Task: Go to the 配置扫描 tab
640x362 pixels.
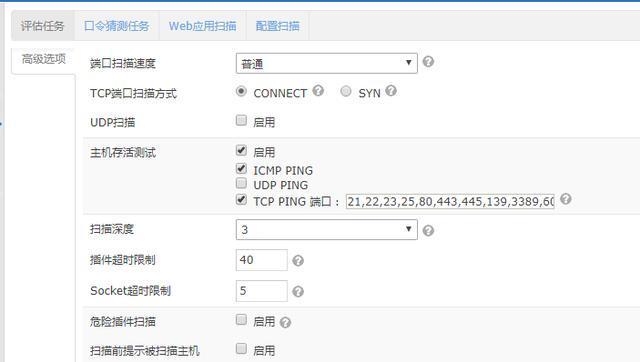Action: tap(278, 26)
